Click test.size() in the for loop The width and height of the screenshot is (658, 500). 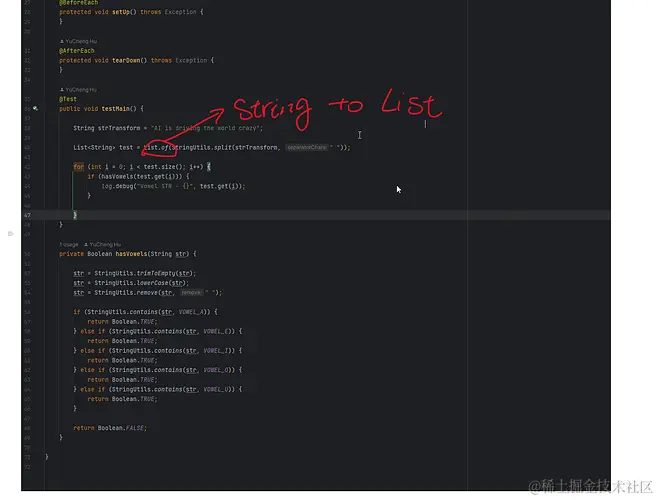(162, 167)
